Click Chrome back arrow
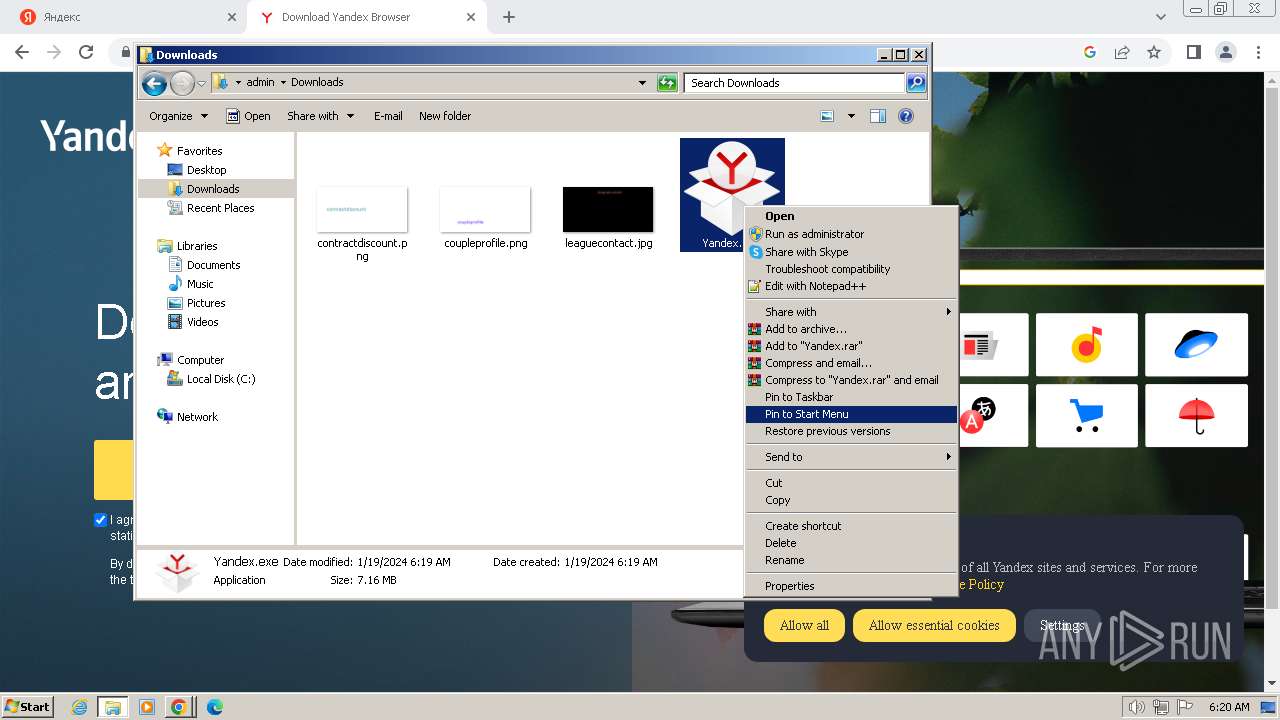The height and width of the screenshot is (720, 1280). (22, 52)
